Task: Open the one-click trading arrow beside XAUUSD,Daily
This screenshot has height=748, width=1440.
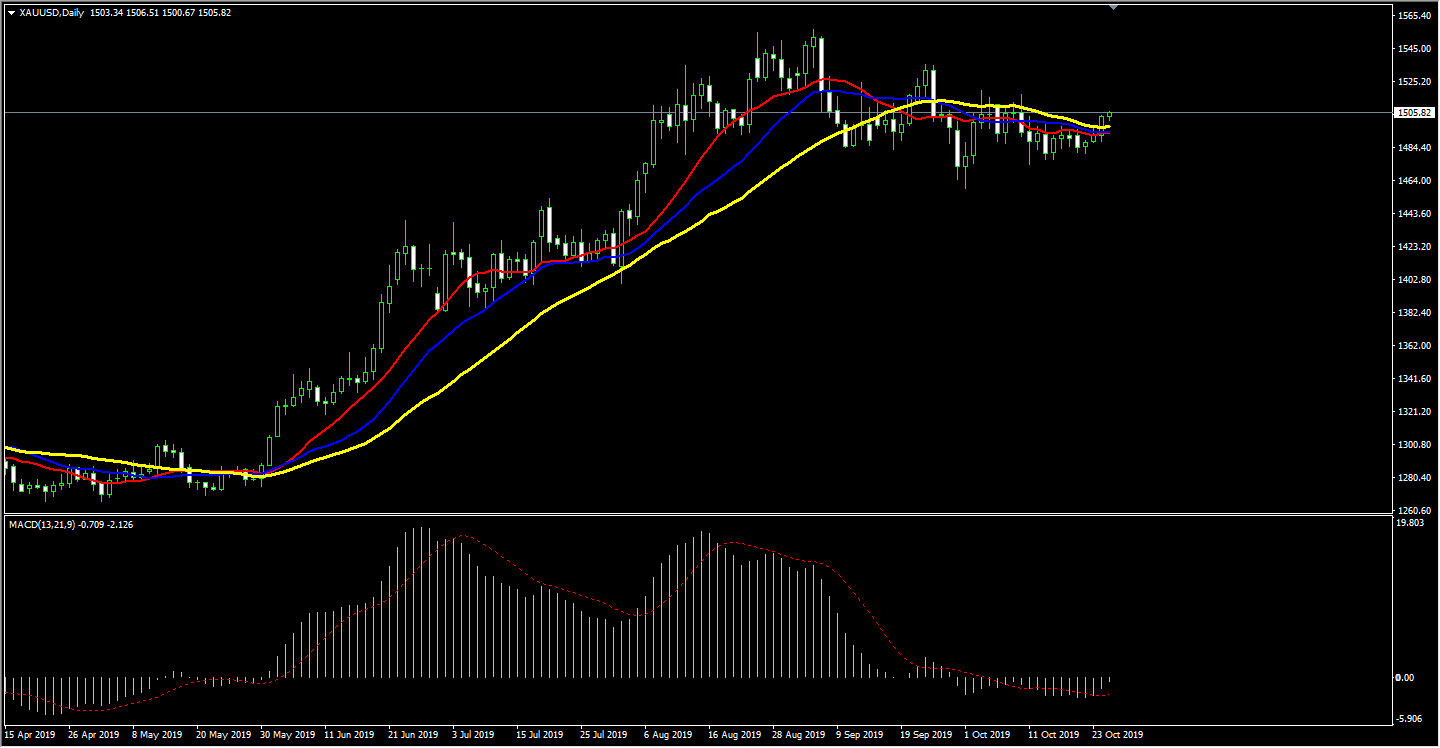Action: coord(11,13)
